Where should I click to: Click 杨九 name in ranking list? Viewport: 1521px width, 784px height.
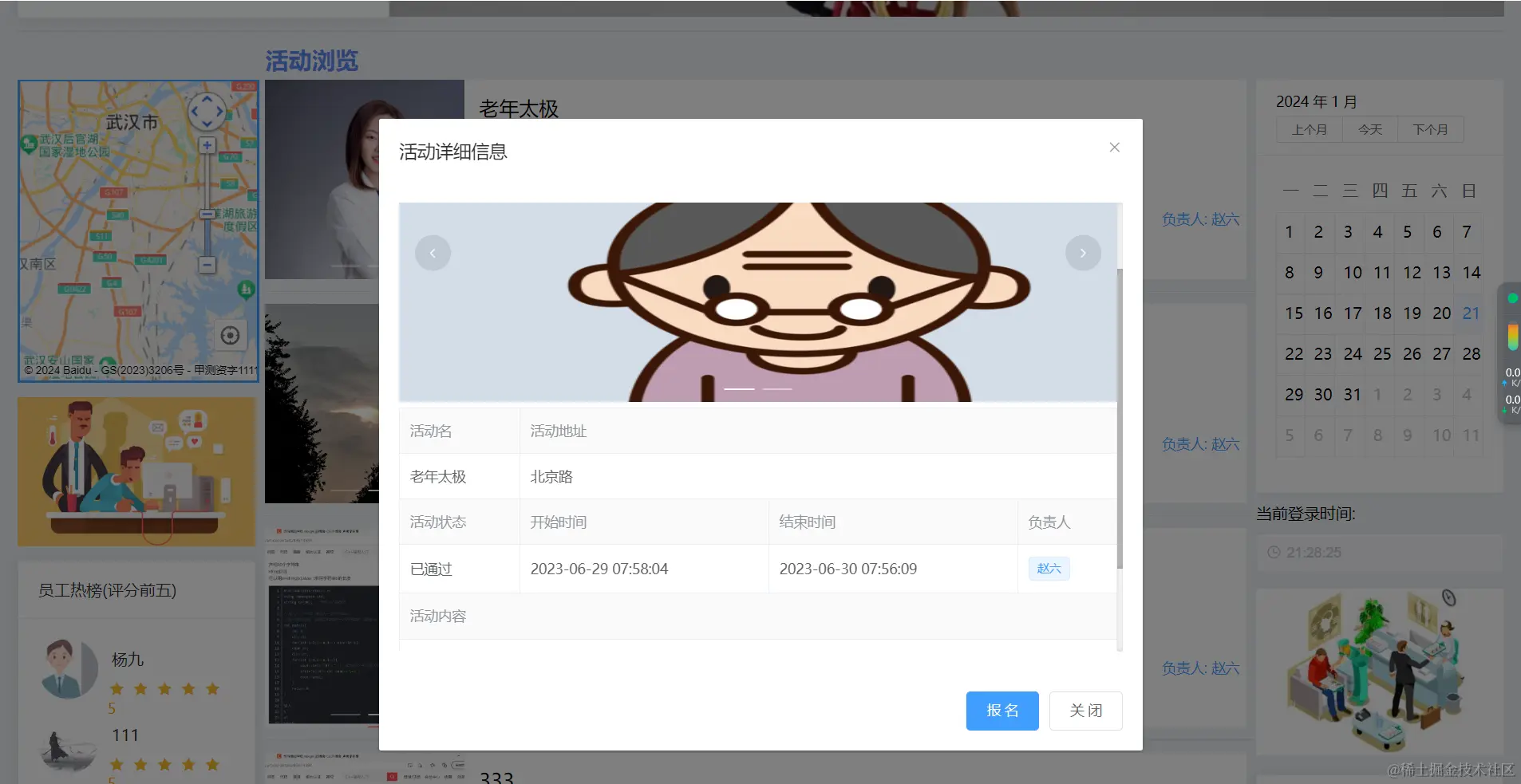(x=128, y=660)
